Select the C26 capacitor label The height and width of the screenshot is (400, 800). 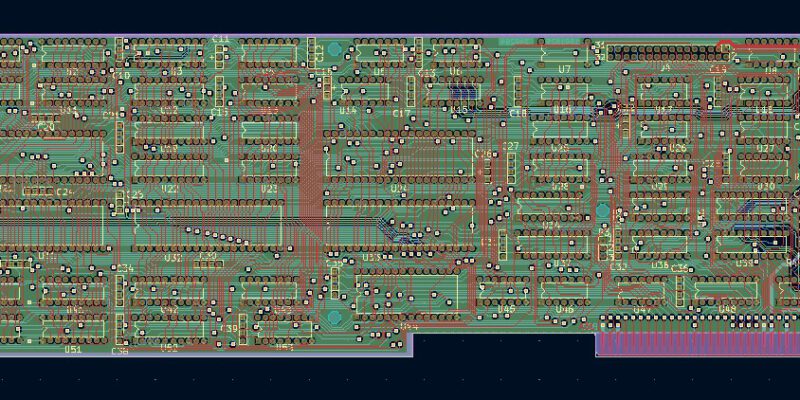click(x=483, y=153)
